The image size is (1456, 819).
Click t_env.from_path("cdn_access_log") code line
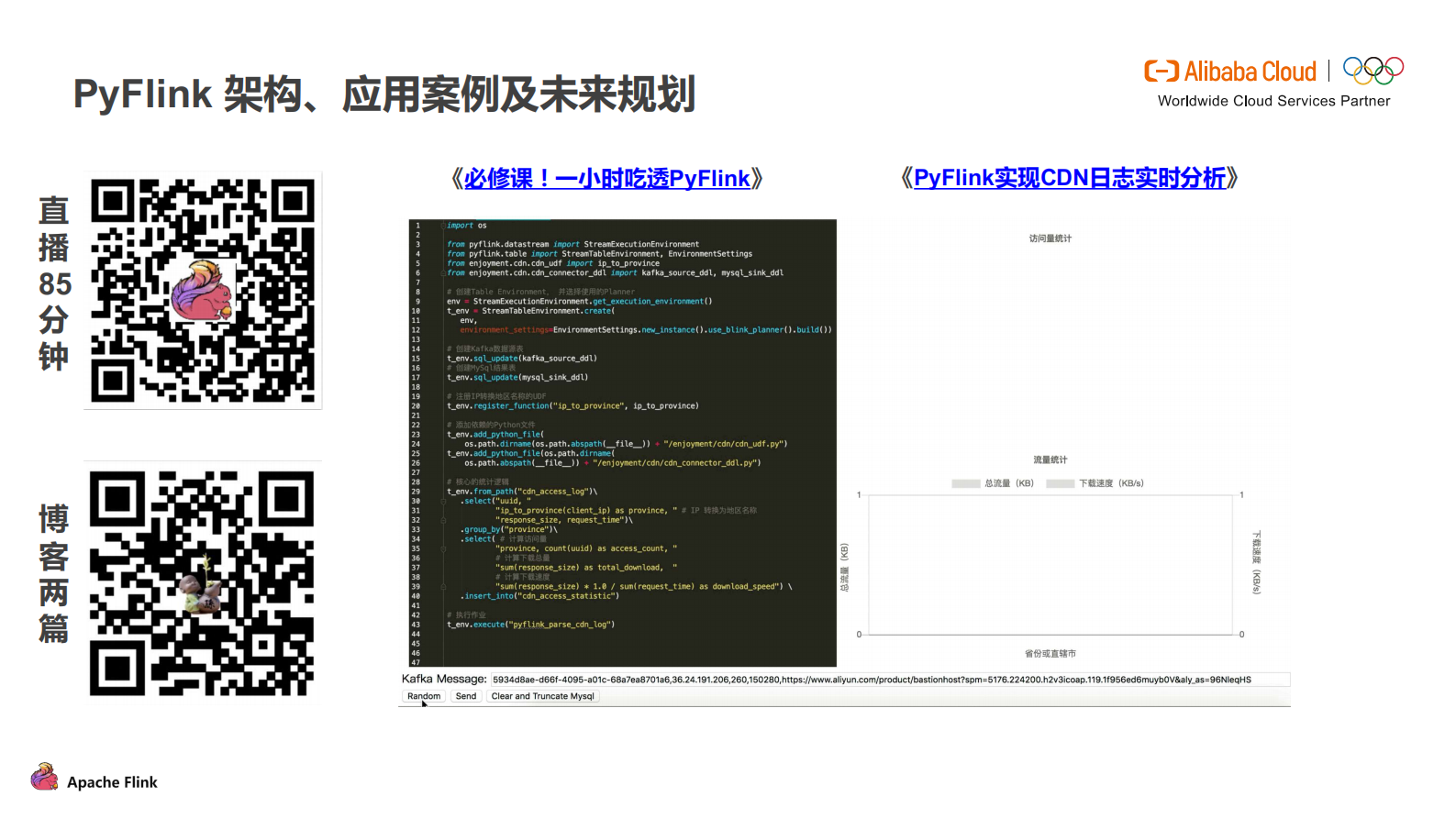point(522,492)
